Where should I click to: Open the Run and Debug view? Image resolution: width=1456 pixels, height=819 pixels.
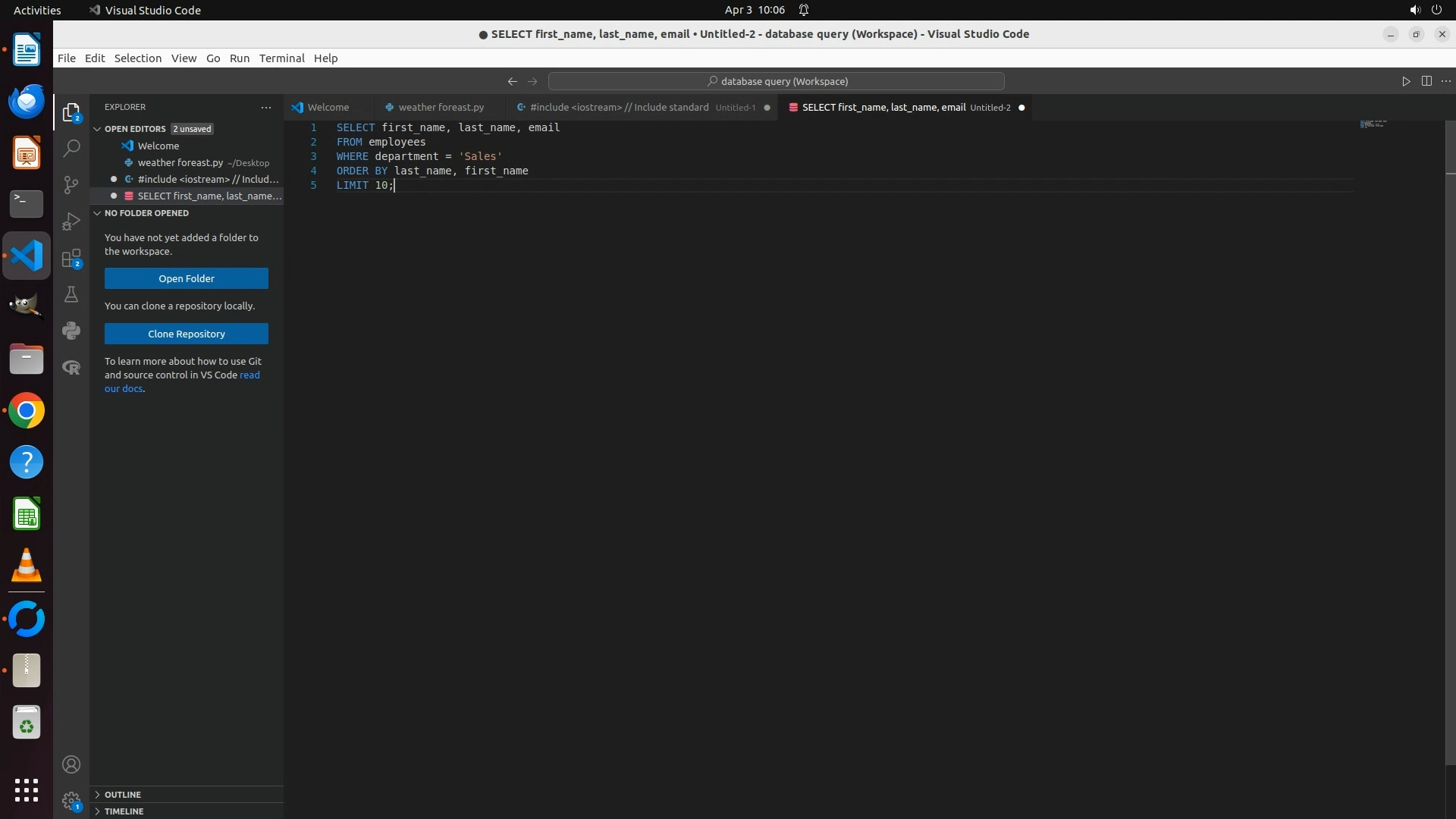pos(71,221)
